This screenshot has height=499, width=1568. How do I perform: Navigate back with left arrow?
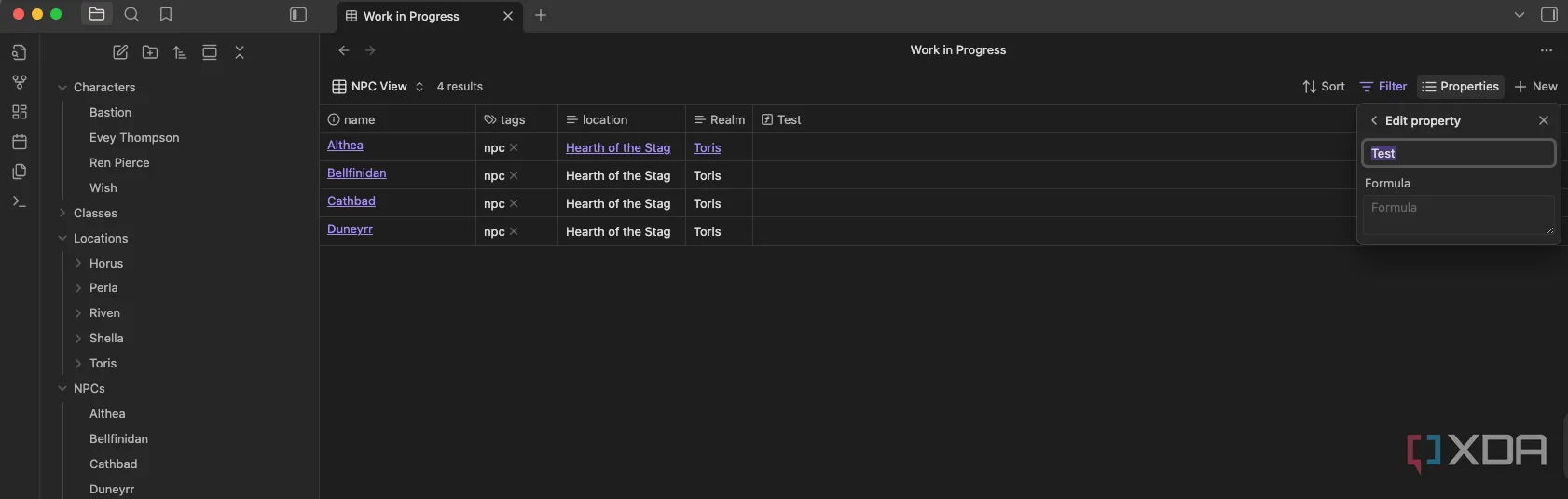tap(344, 50)
